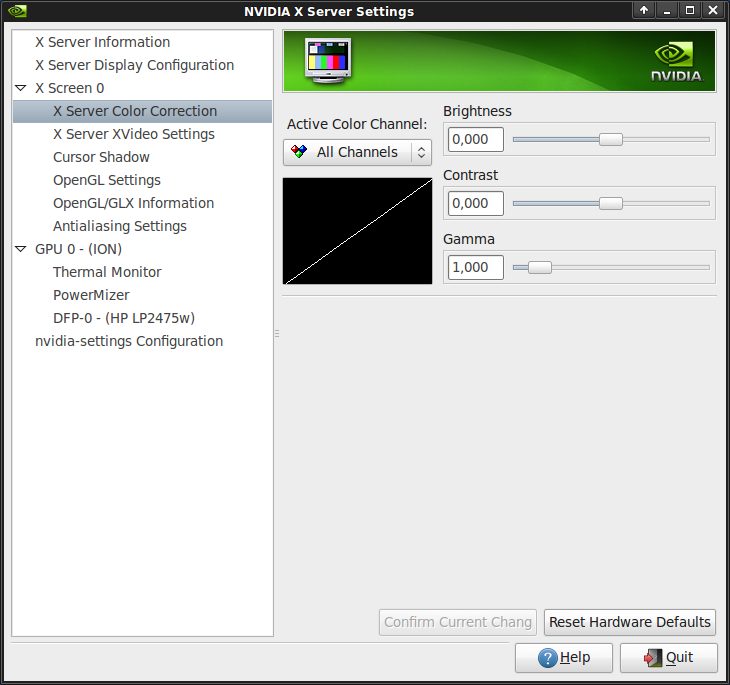The width and height of the screenshot is (730, 685).
Task: Open OpenGL Settings page
Action: pos(107,180)
